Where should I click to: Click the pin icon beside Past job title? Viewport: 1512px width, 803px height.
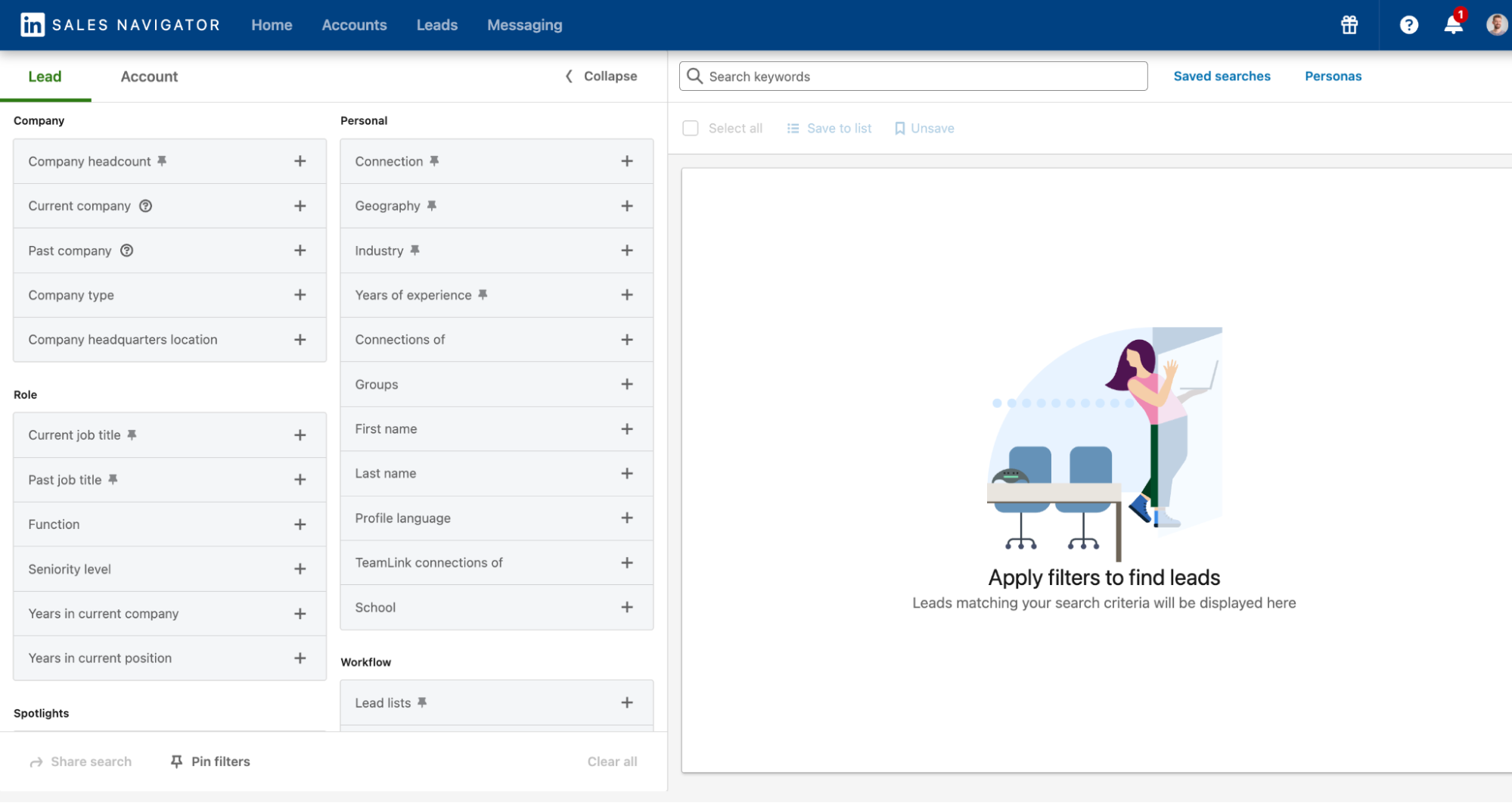113,480
